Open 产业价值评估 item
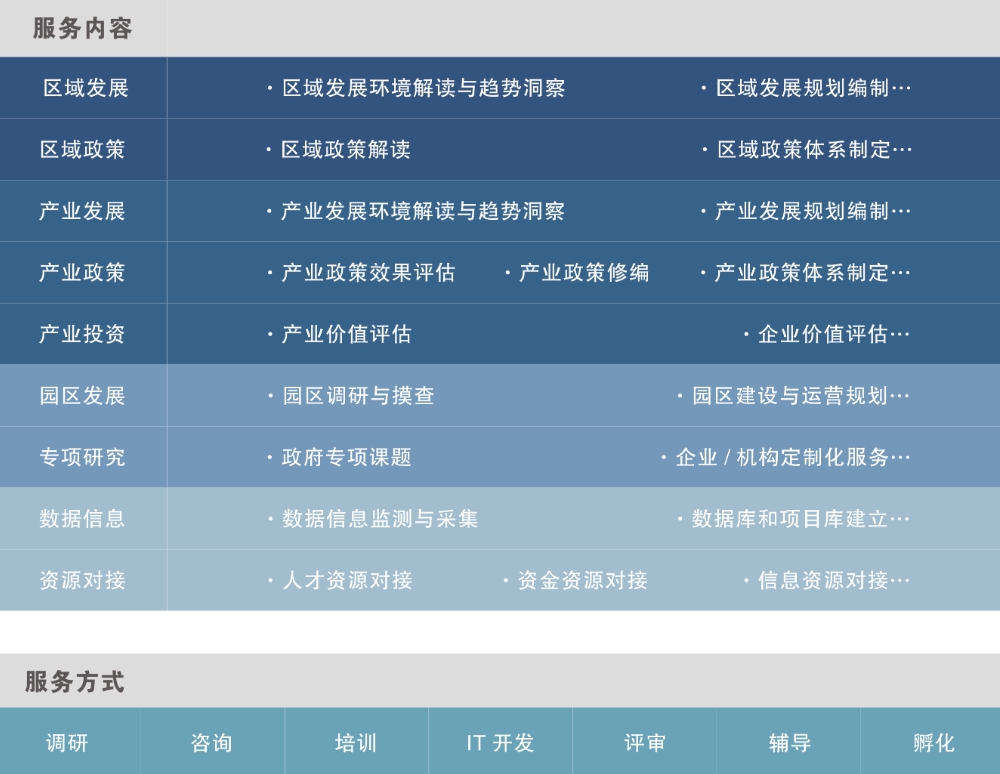Image resolution: width=1000 pixels, height=774 pixels. [x=342, y=335]
